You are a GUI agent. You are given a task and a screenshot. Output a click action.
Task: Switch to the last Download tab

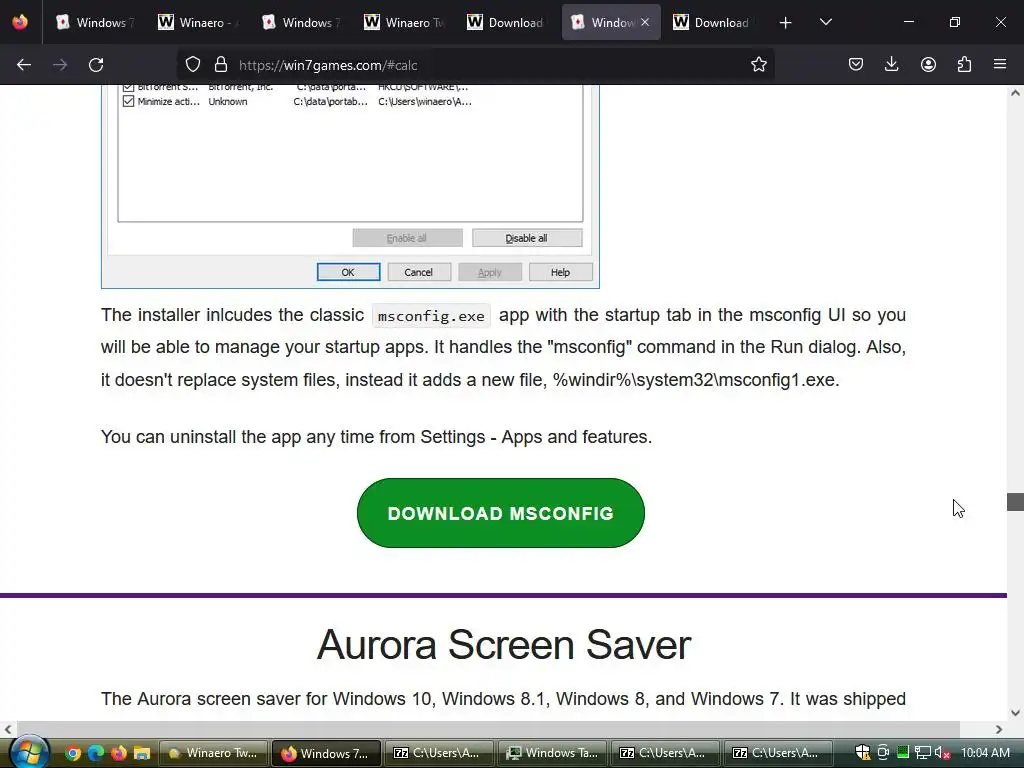714,22
